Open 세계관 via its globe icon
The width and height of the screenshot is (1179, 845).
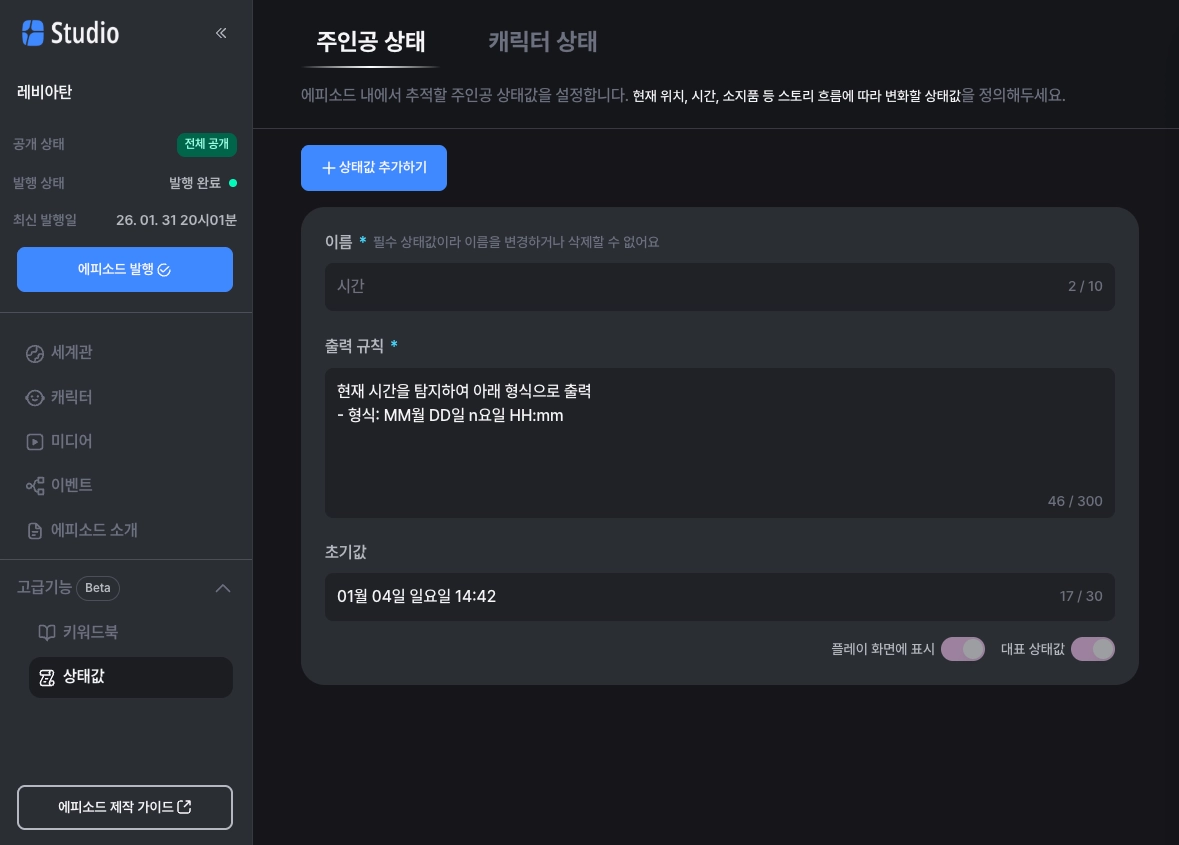point(35,353)
